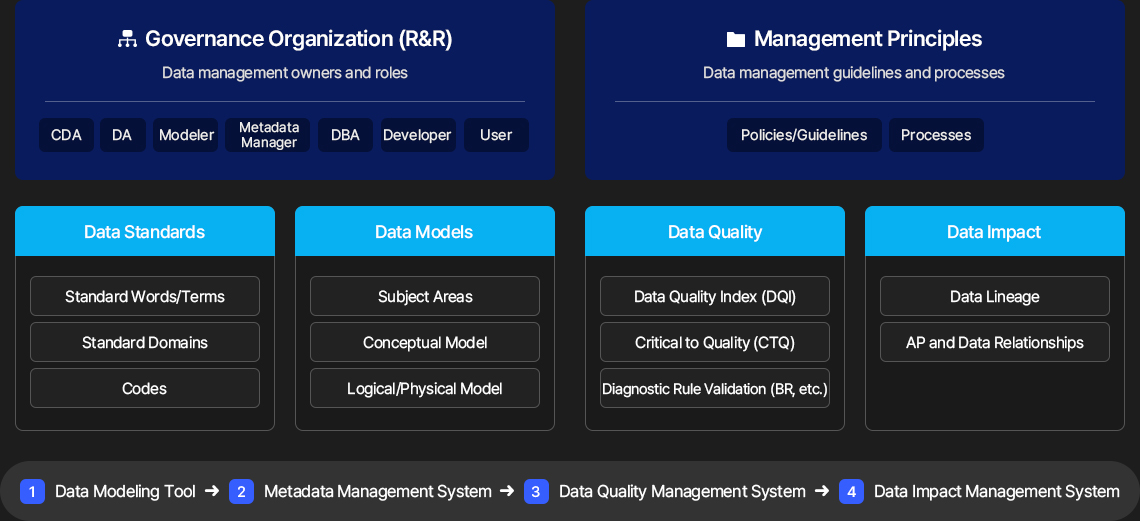Click the Management Principles folder icon

(x=736, y=39)
